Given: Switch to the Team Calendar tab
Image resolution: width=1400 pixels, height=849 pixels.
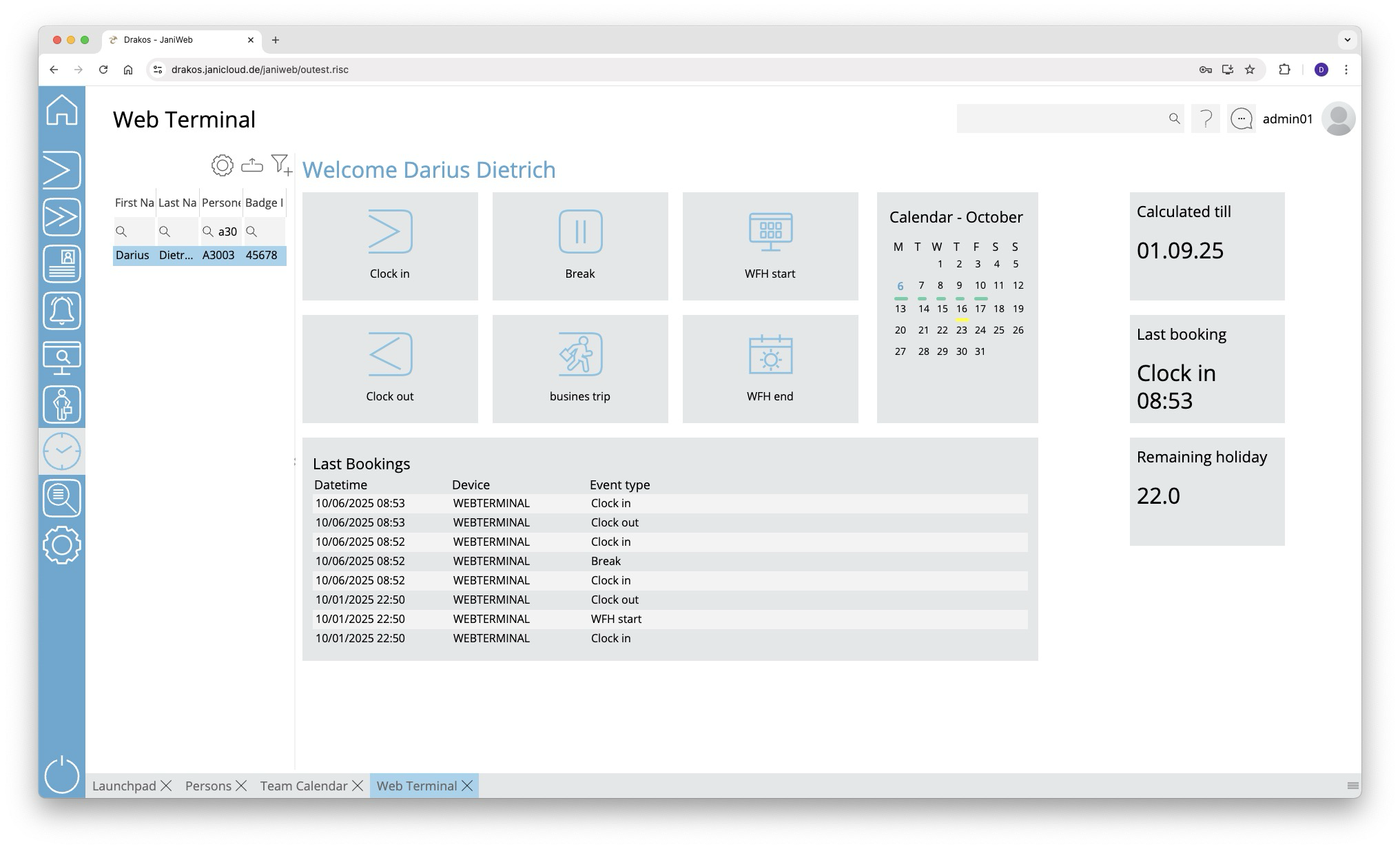Looking at the screenshot, I should point(303,786).
